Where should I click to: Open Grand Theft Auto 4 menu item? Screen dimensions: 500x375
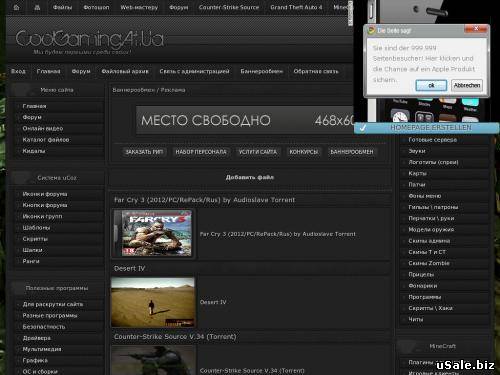click(x=296, y=7)
